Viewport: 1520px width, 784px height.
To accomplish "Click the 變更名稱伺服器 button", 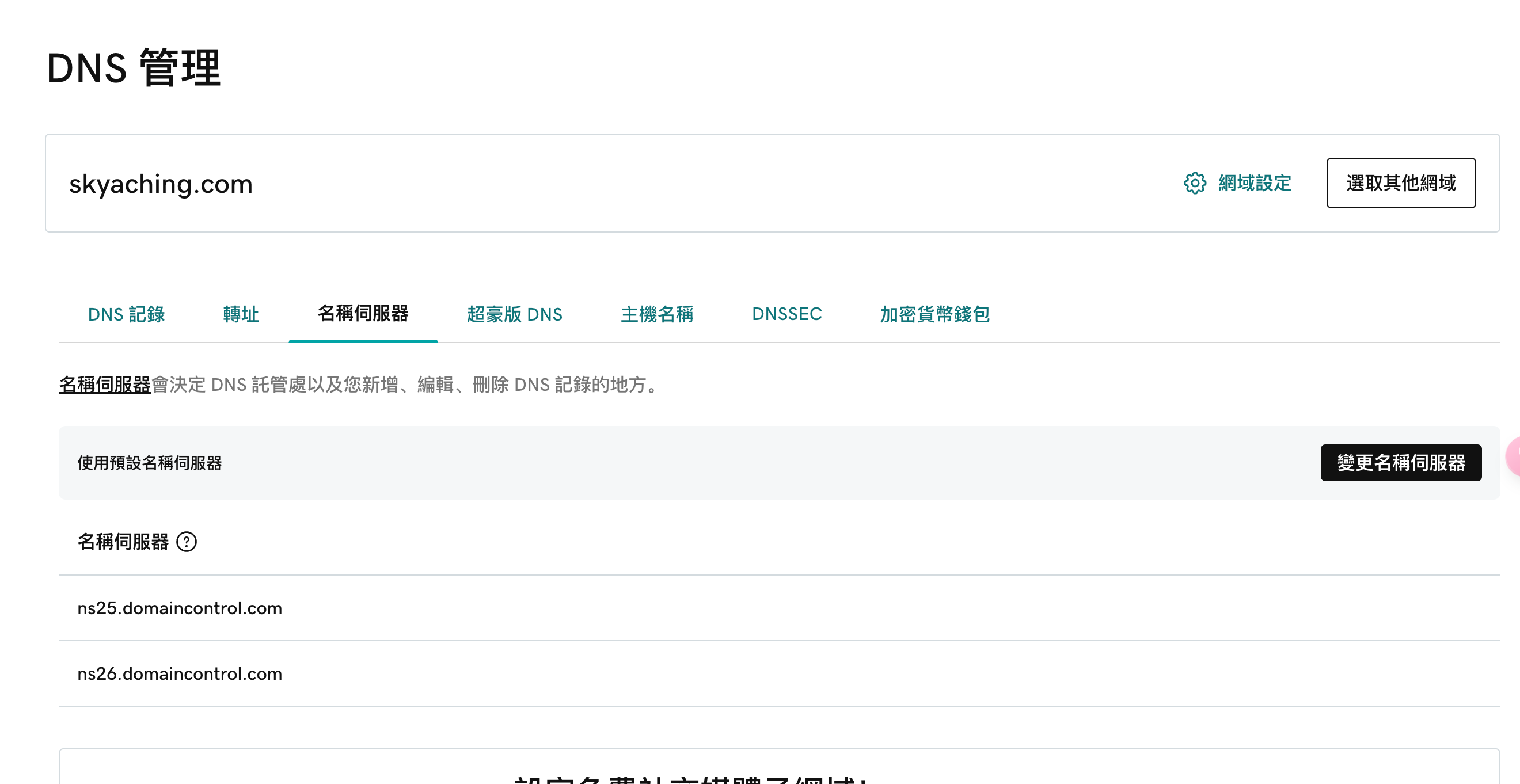I will [x=1401, y=462].
